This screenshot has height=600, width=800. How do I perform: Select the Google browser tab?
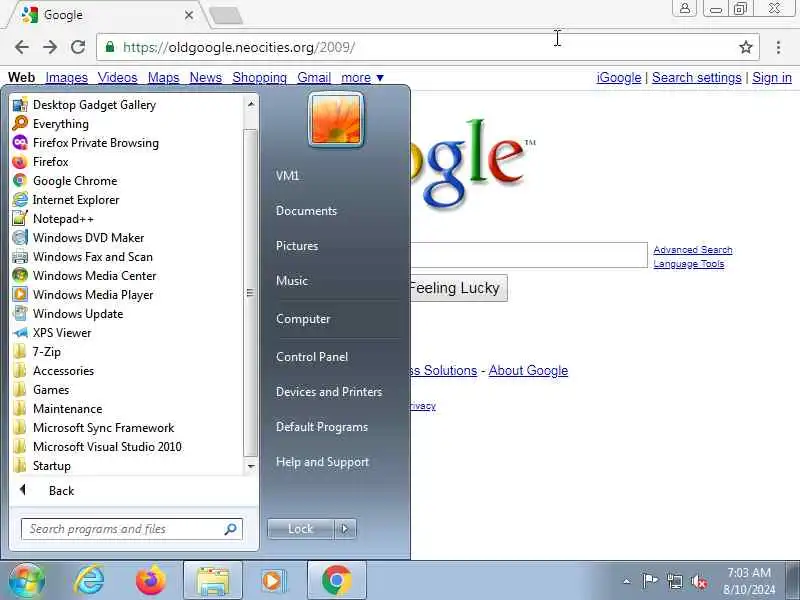107,15
